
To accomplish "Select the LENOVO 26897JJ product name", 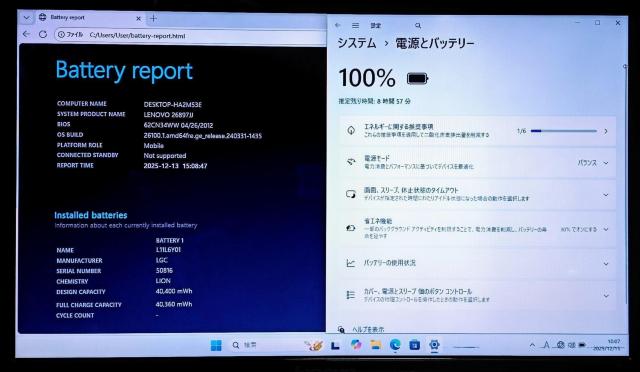I will point(168,115).
